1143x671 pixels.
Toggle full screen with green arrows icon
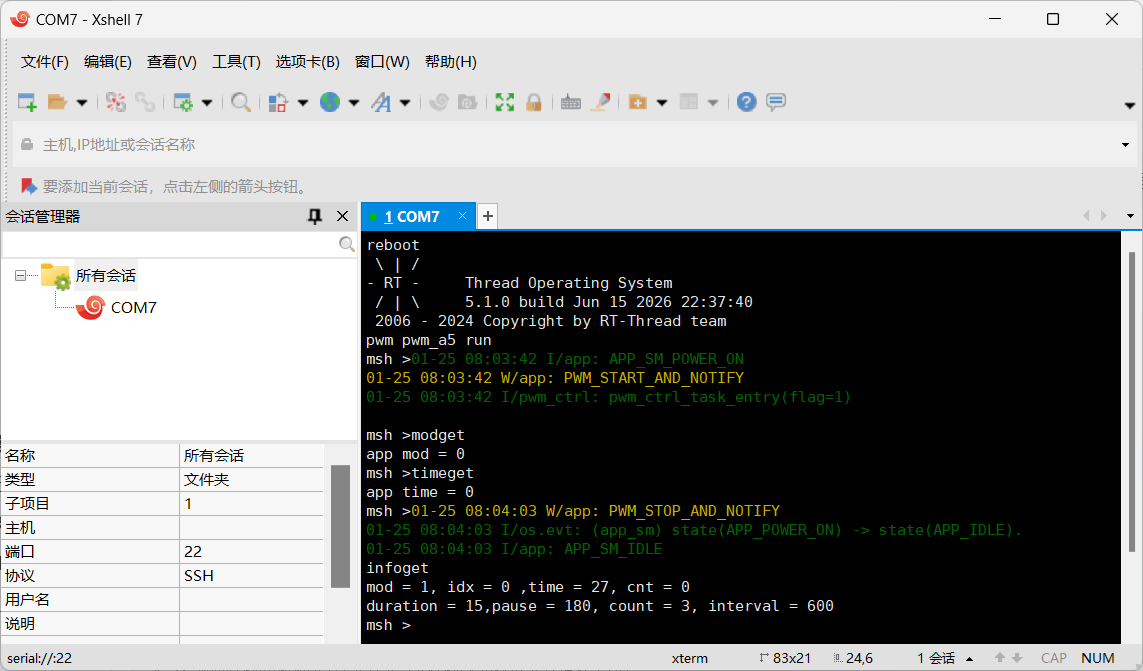(x=504, y=102)
